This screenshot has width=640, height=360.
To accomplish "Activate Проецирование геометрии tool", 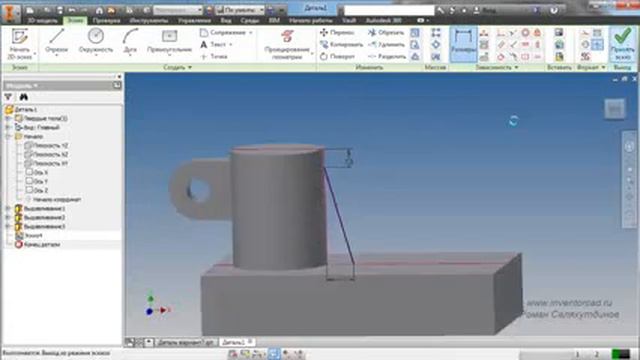I will point(287,44).
